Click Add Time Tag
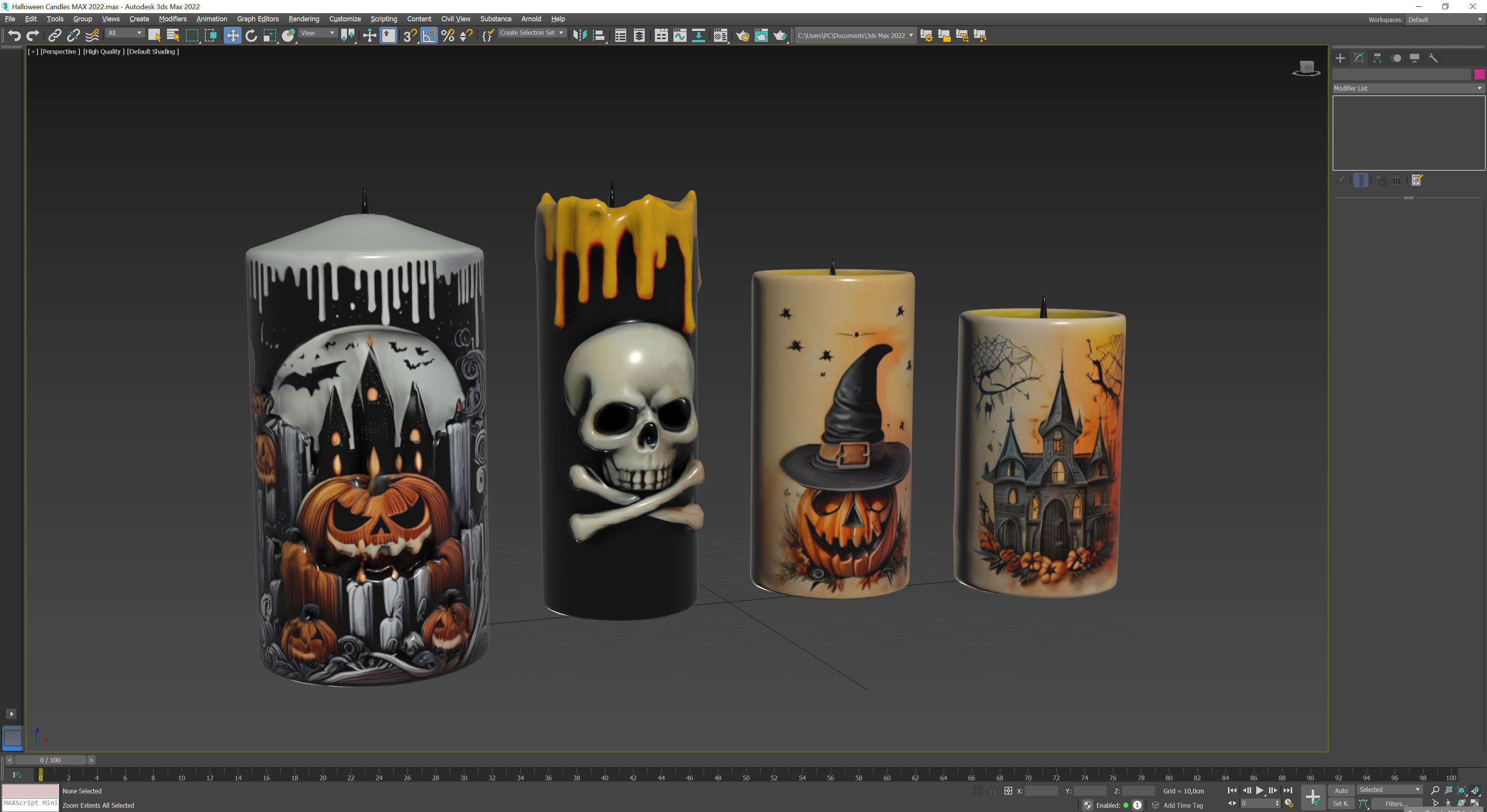Viewport: 1487px width, 812px height. [x=1183, y=805]
